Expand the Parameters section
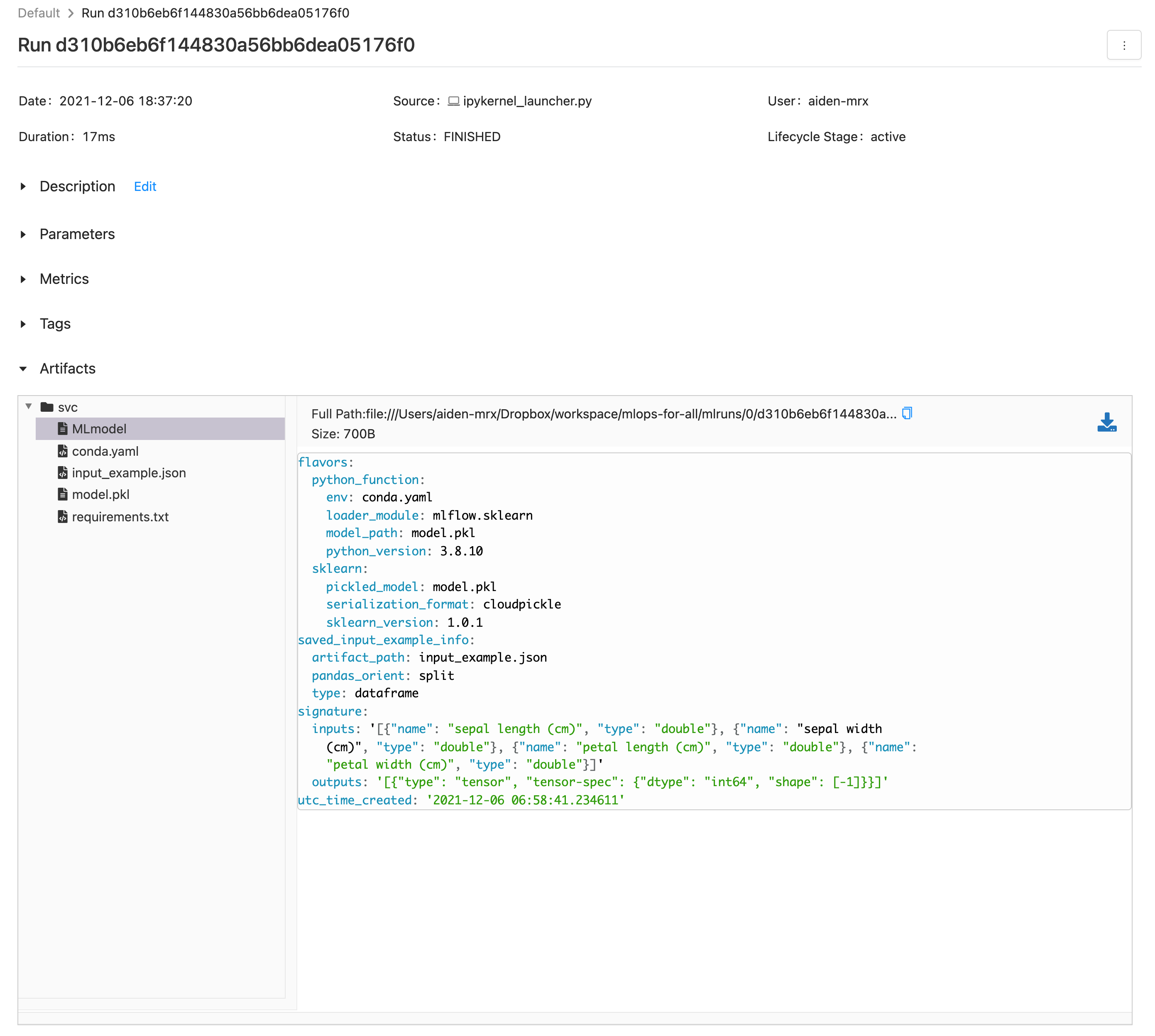The width and height of the screenshot is (1155, 1036). pyautogui.click(x=26, y=234)
